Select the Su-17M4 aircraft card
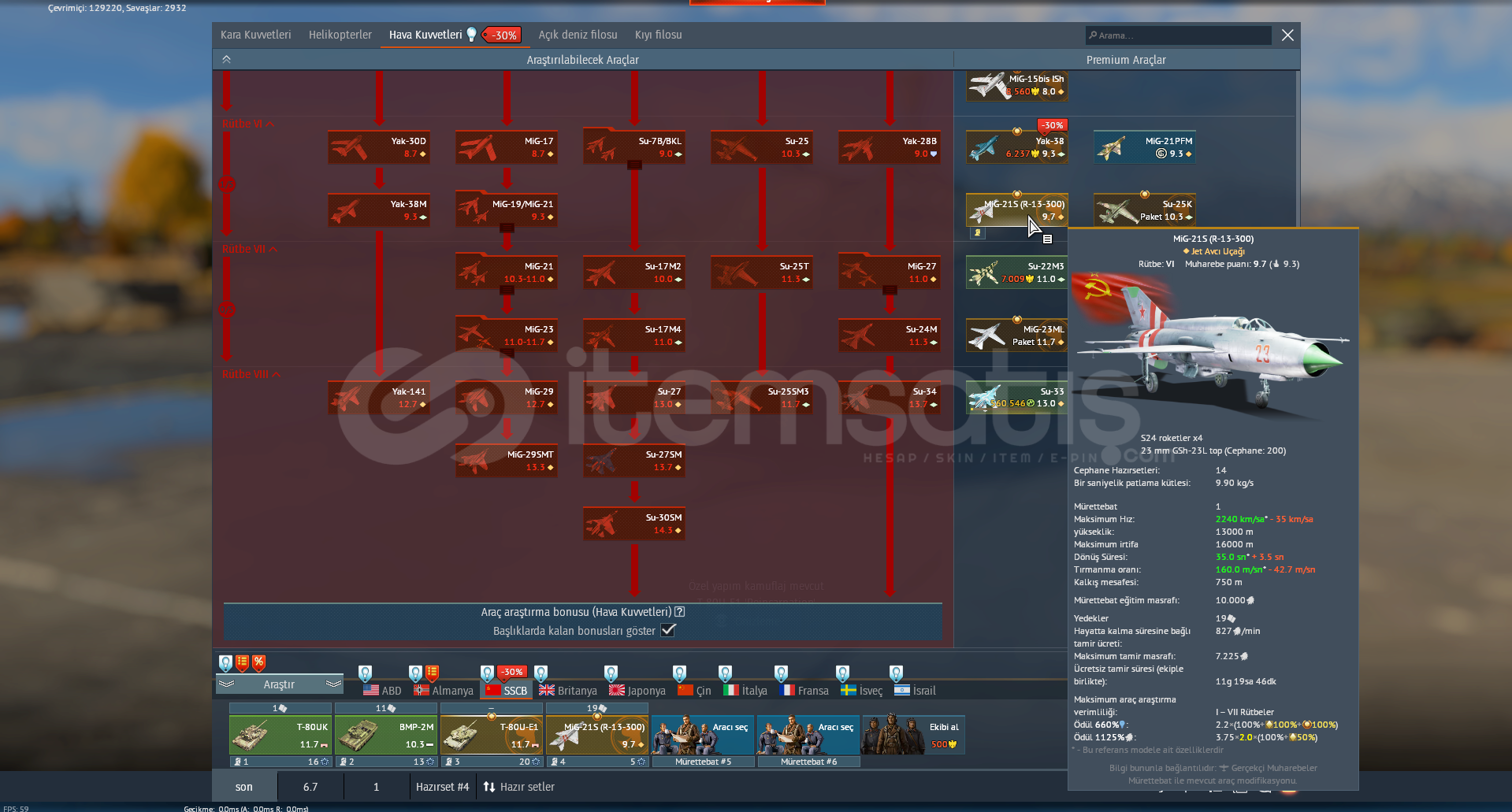Viewport: 1512px width, 812px height. coord(634,336)
